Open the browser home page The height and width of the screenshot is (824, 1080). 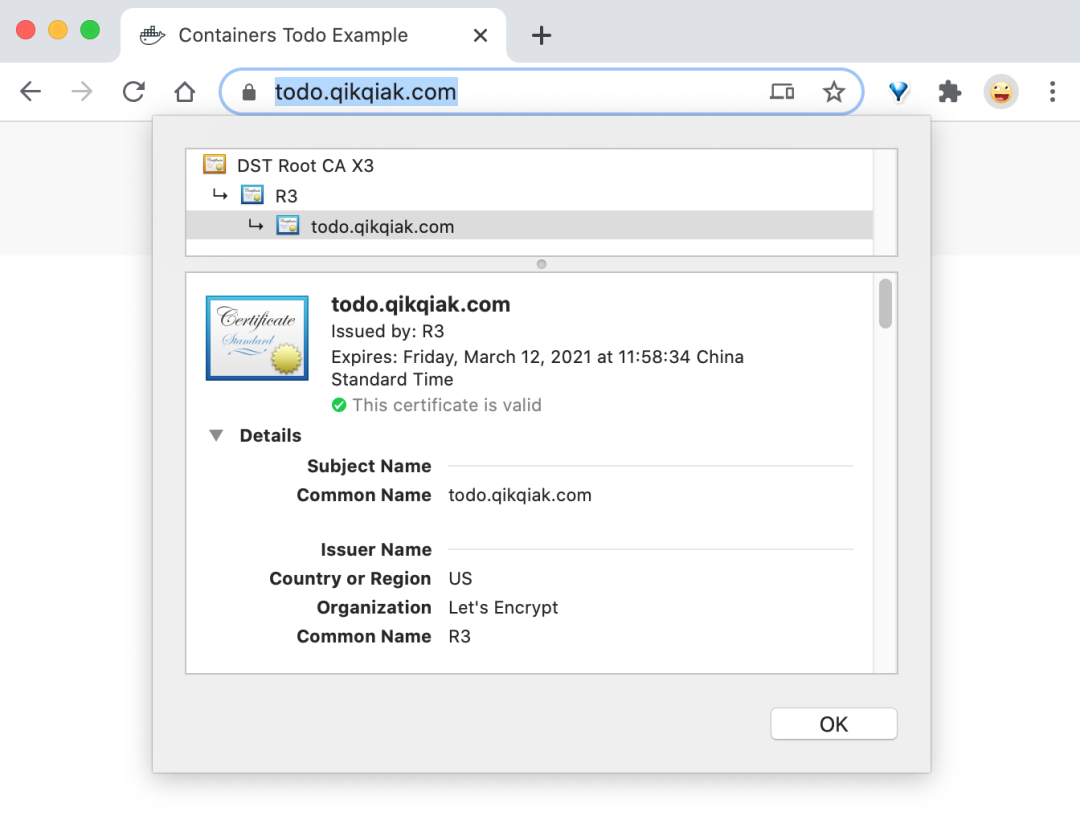(185, 91)
